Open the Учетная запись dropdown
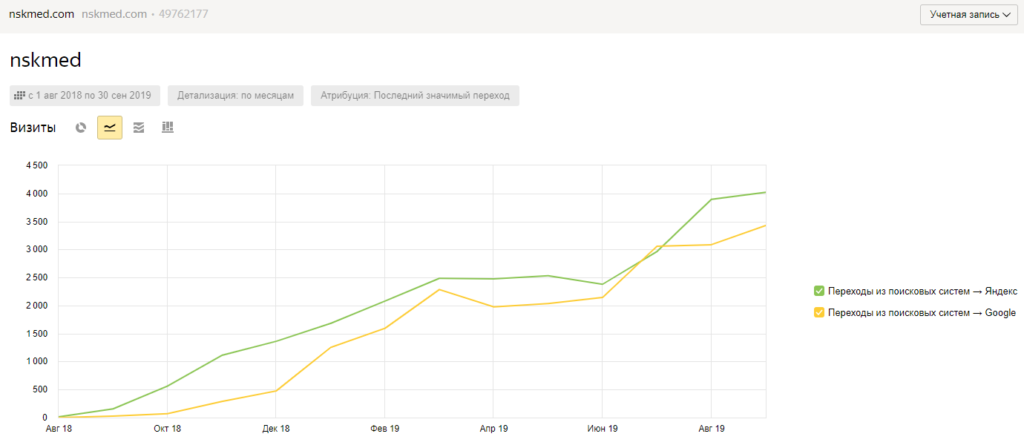The image size is (1024, 448). coord(968,14)
